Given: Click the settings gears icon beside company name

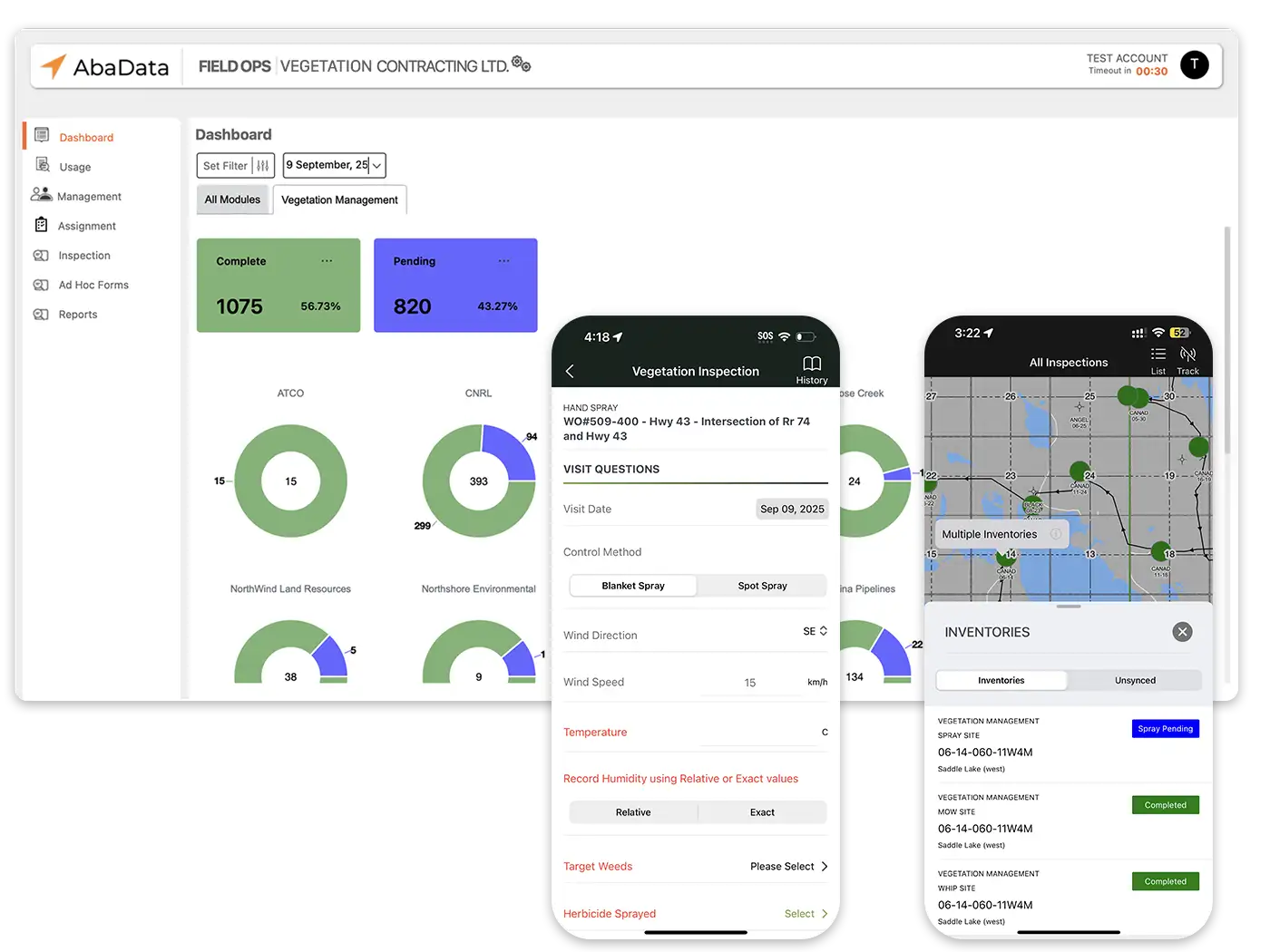Looking at the screenshot, I should pos(521,63).
